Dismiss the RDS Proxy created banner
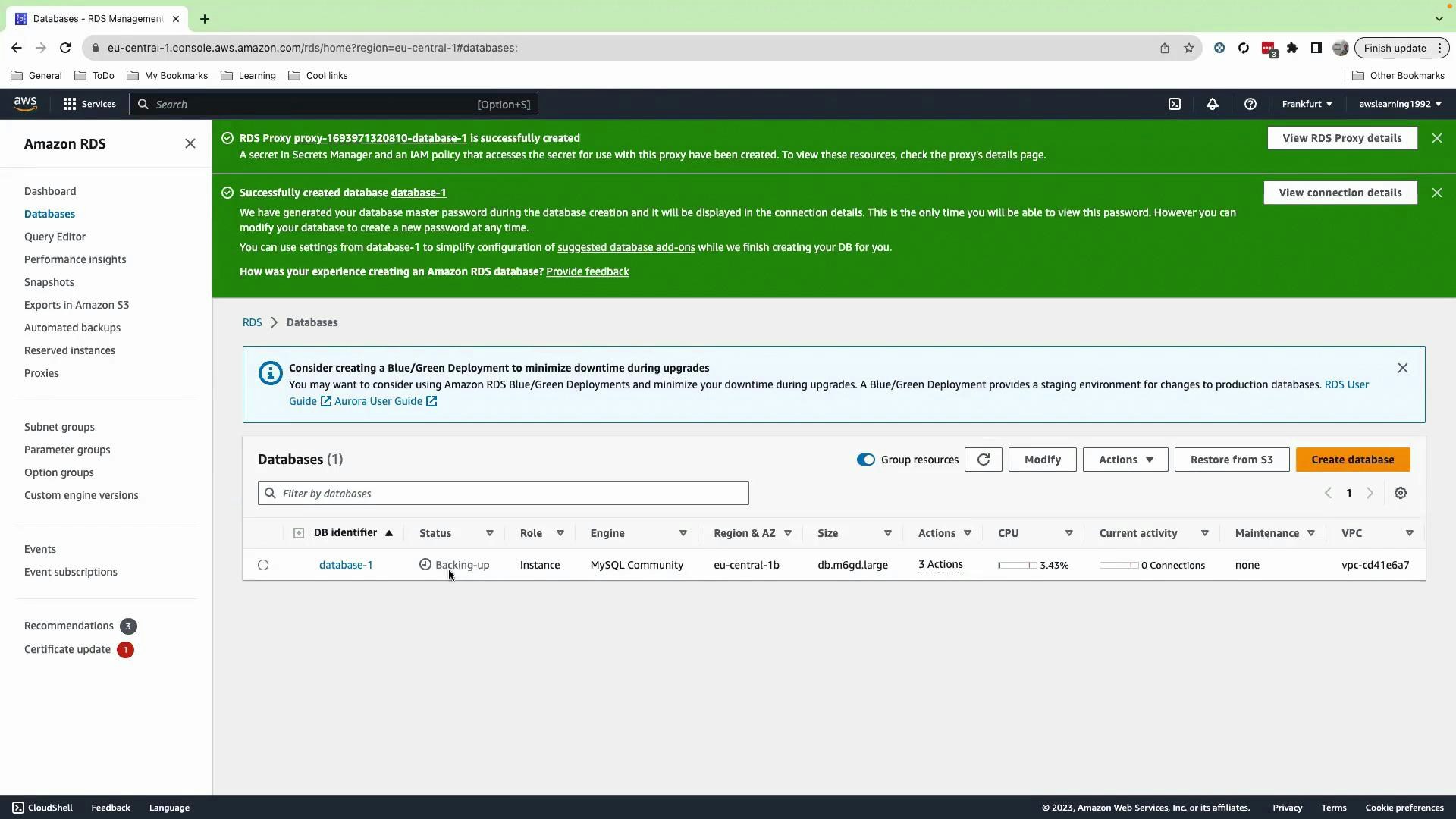Viewport: 1456px width, 819px height. tap(1437, 138)
